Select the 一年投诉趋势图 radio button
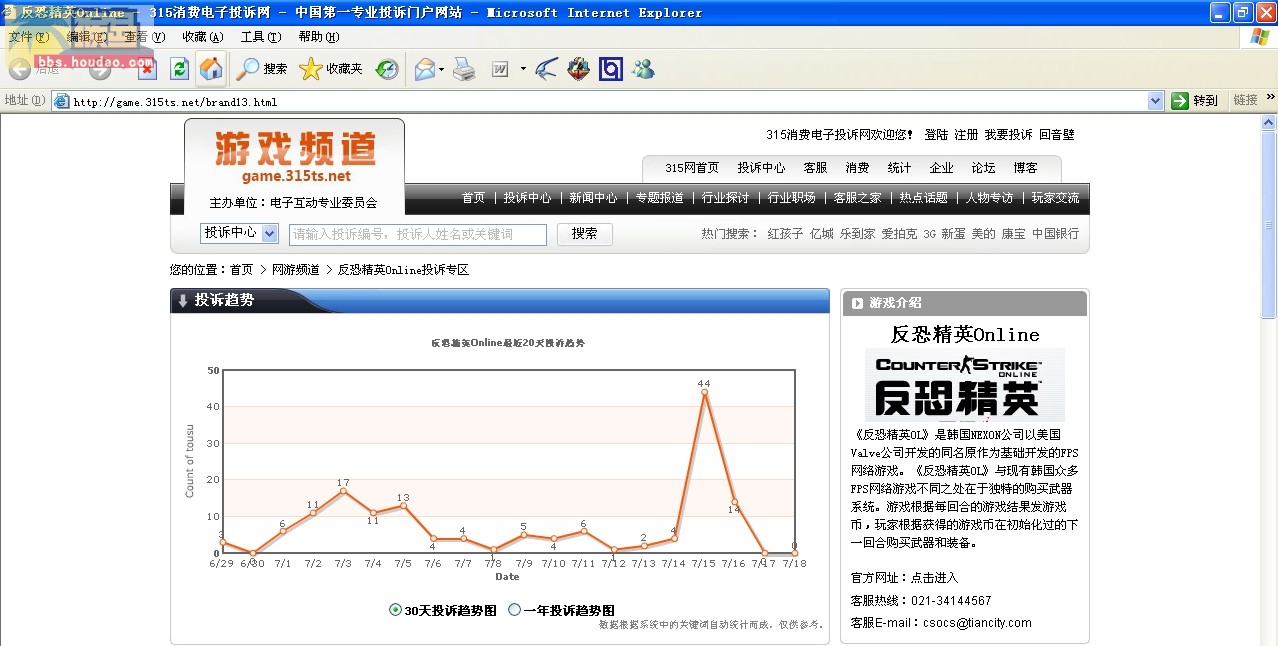This screenshot has width=1278, height=646. pyautogui.click(x=514, y=610)
